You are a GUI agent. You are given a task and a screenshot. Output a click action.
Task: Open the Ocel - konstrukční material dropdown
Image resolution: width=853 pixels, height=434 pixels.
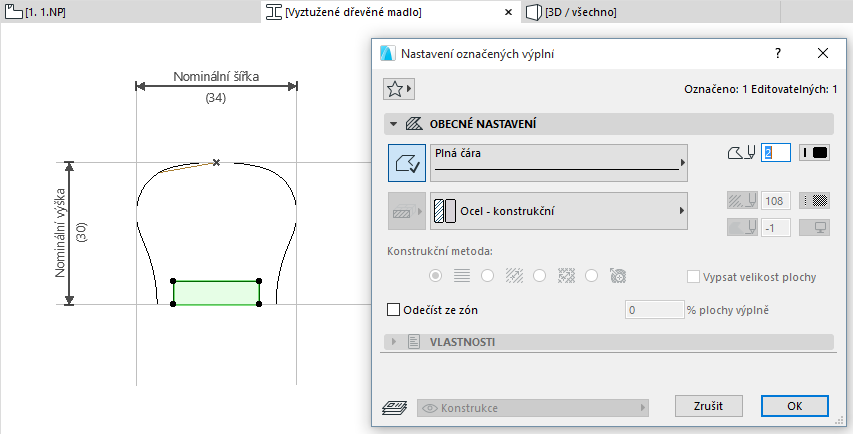(559, 211)
